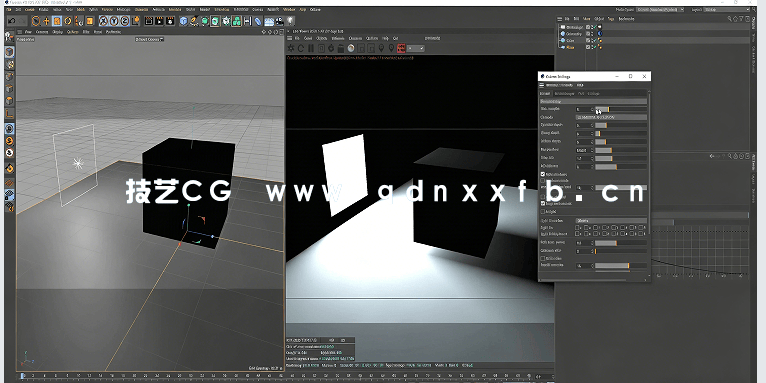Select the Move tool
This screenshot has width=766, height=383.
pyautogui.click(x=46, y=21)
